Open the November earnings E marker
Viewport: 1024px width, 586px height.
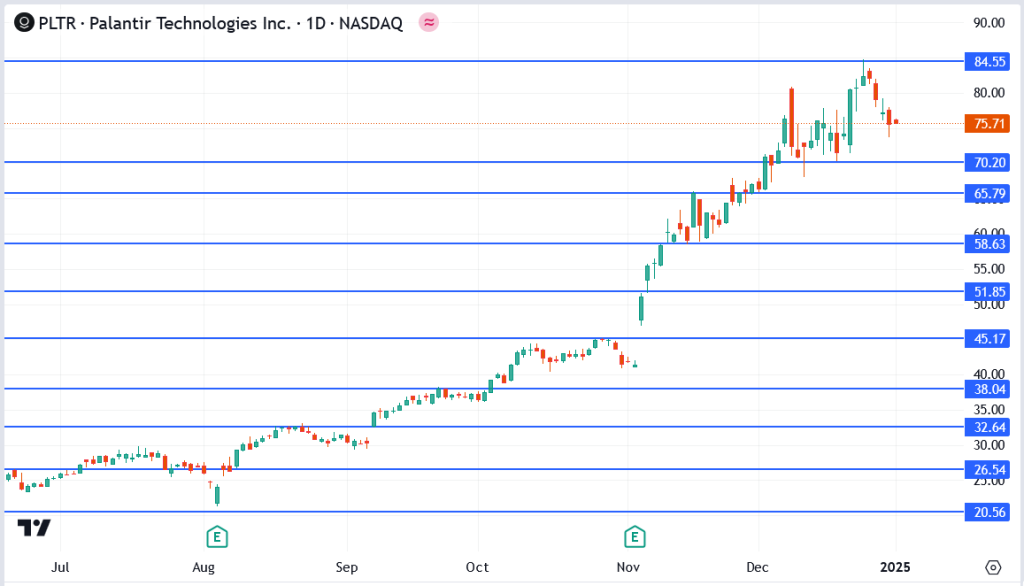tap(633, 538)
